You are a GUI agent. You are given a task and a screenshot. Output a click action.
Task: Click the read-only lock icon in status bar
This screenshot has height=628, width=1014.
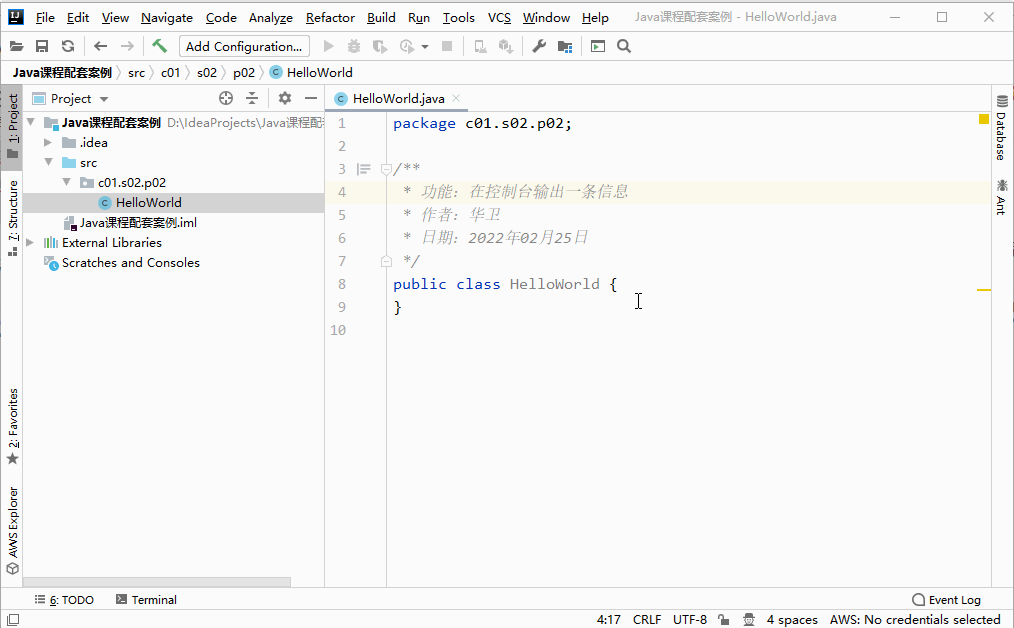click(724, 620)
